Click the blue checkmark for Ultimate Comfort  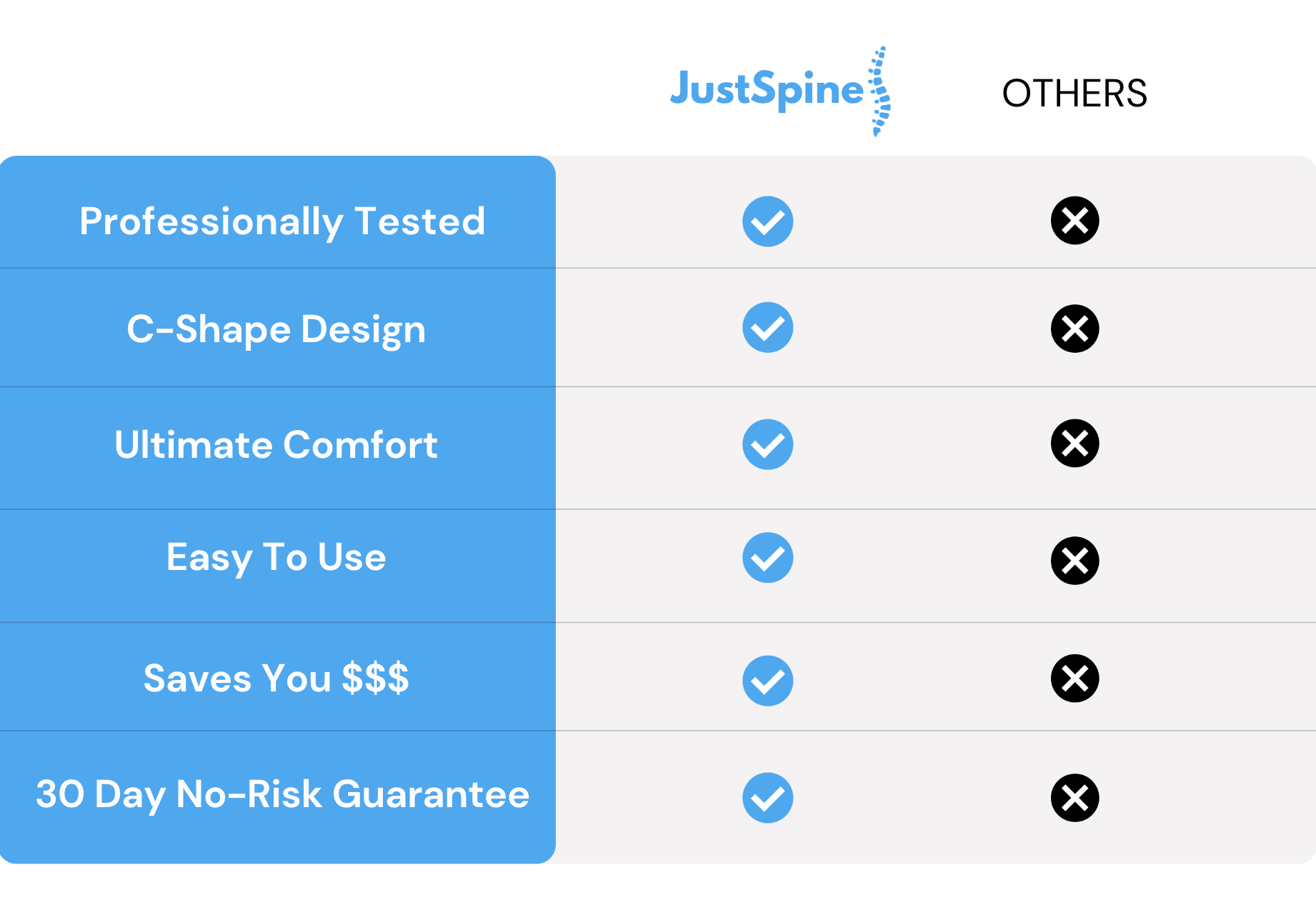point(768,444)
